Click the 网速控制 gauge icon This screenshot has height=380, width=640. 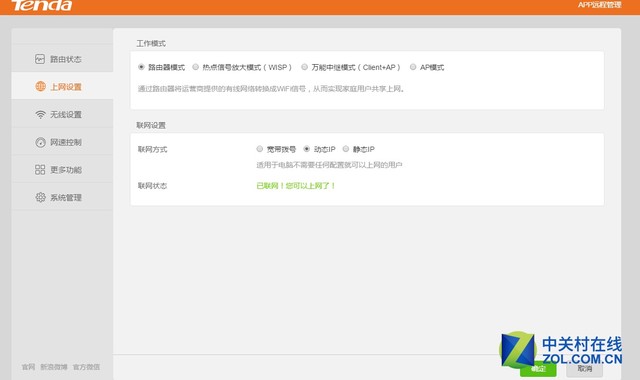(x=40, y=142)
